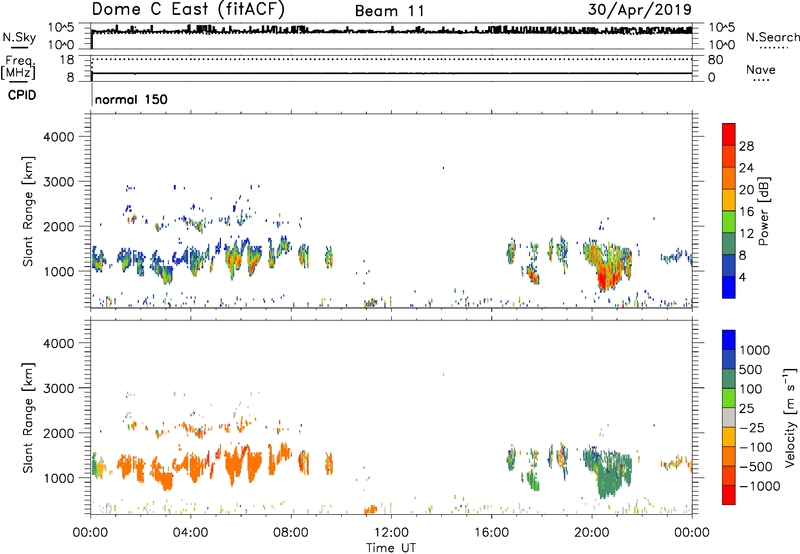Click the '16:00' time axis label
The image size is (800, 554).
(491, 533)
